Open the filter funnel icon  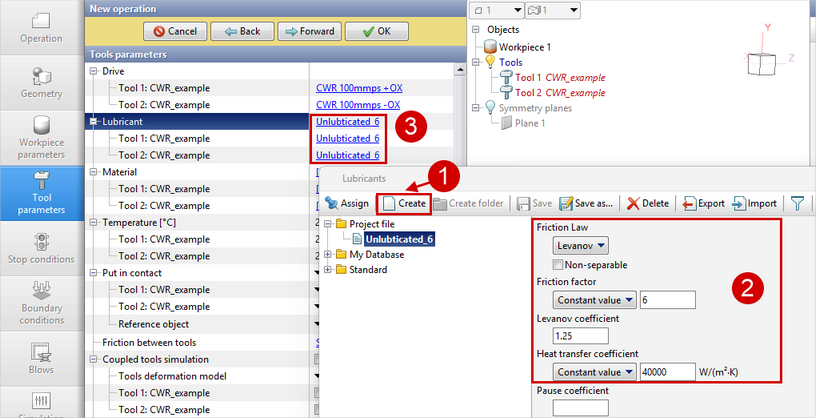click(798, 203)
